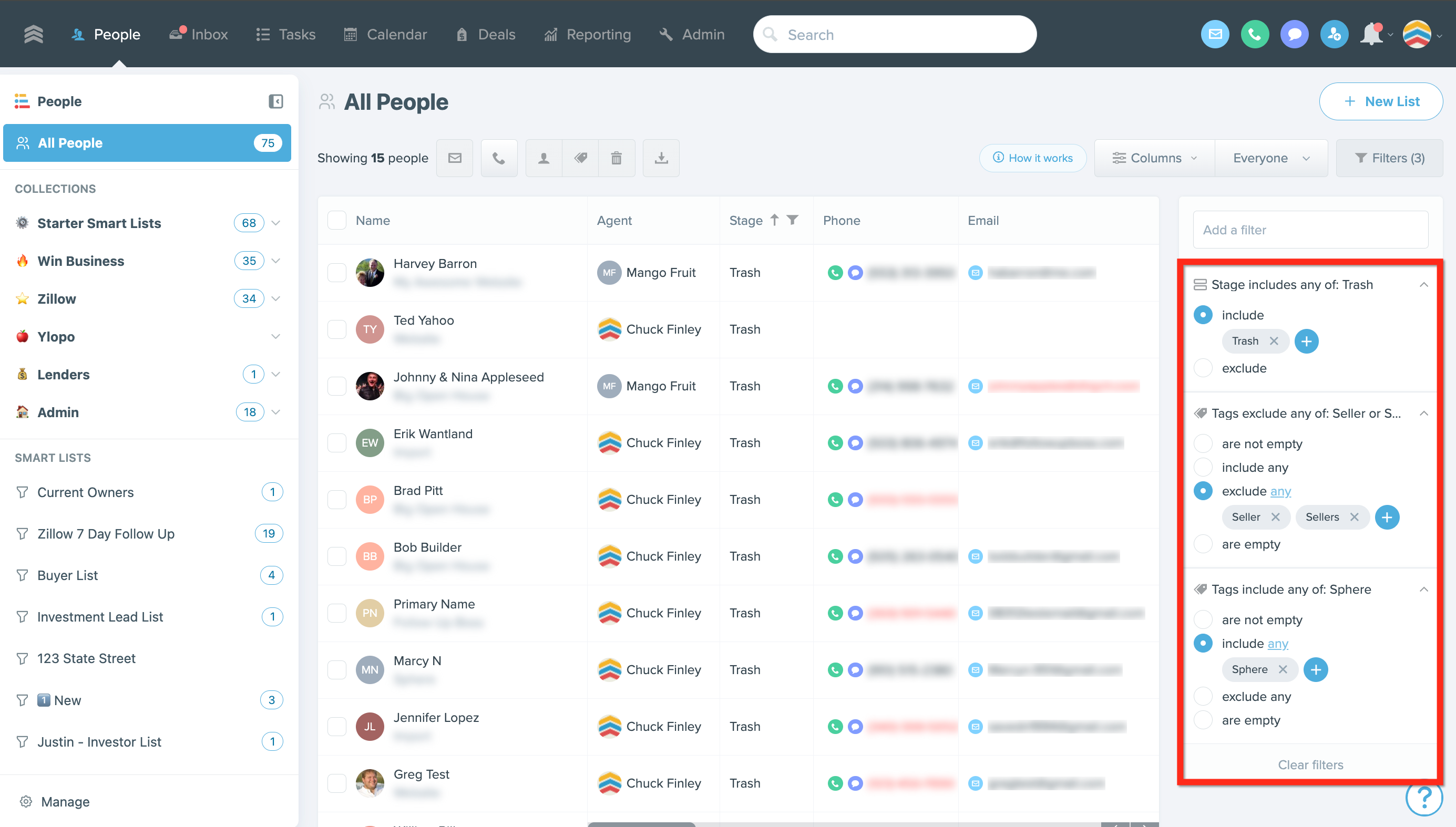Click the New List button
This screenshot has width=1456, height=827.
[1380, 102]
